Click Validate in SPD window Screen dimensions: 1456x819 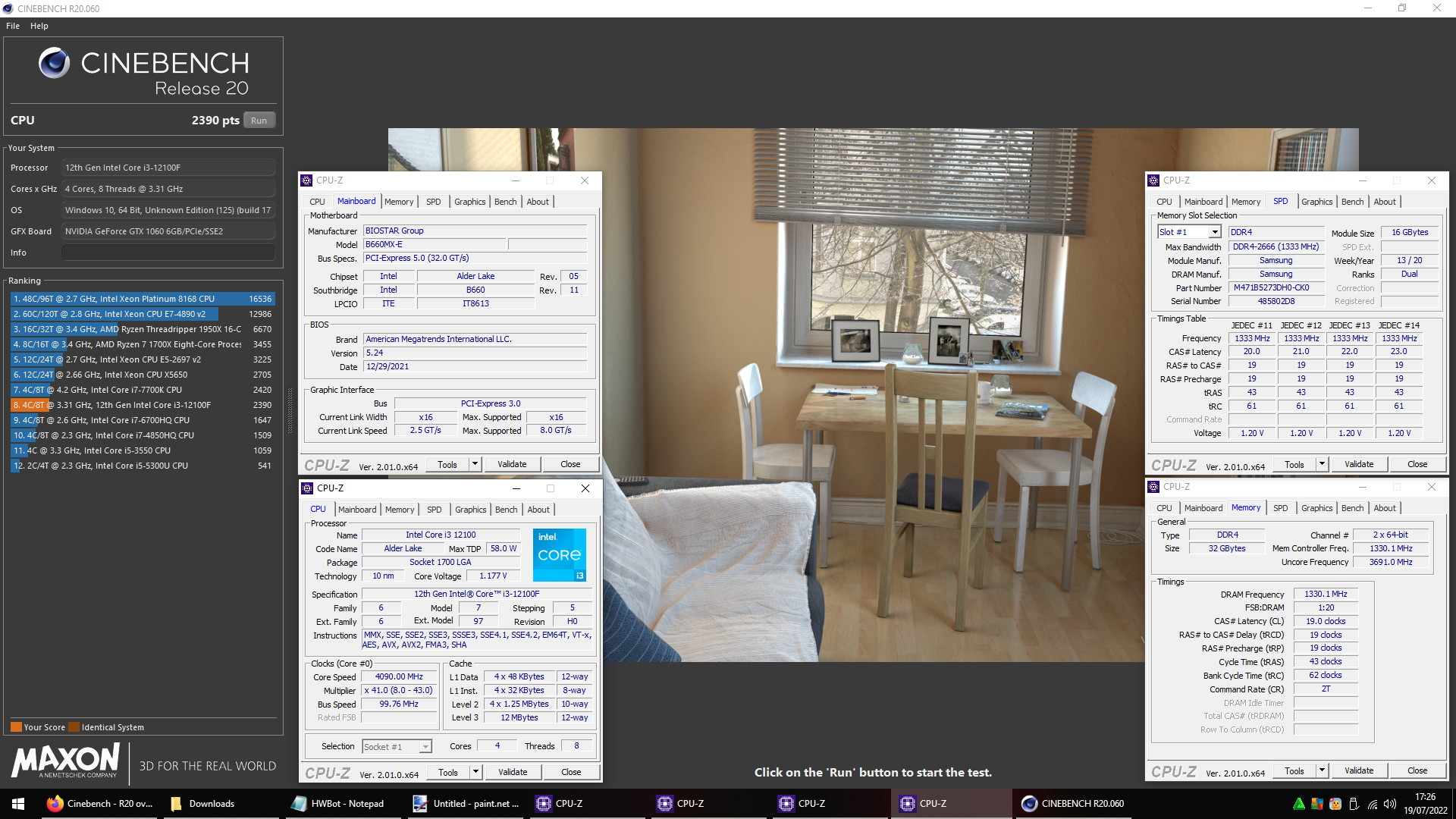point(1359,464)
